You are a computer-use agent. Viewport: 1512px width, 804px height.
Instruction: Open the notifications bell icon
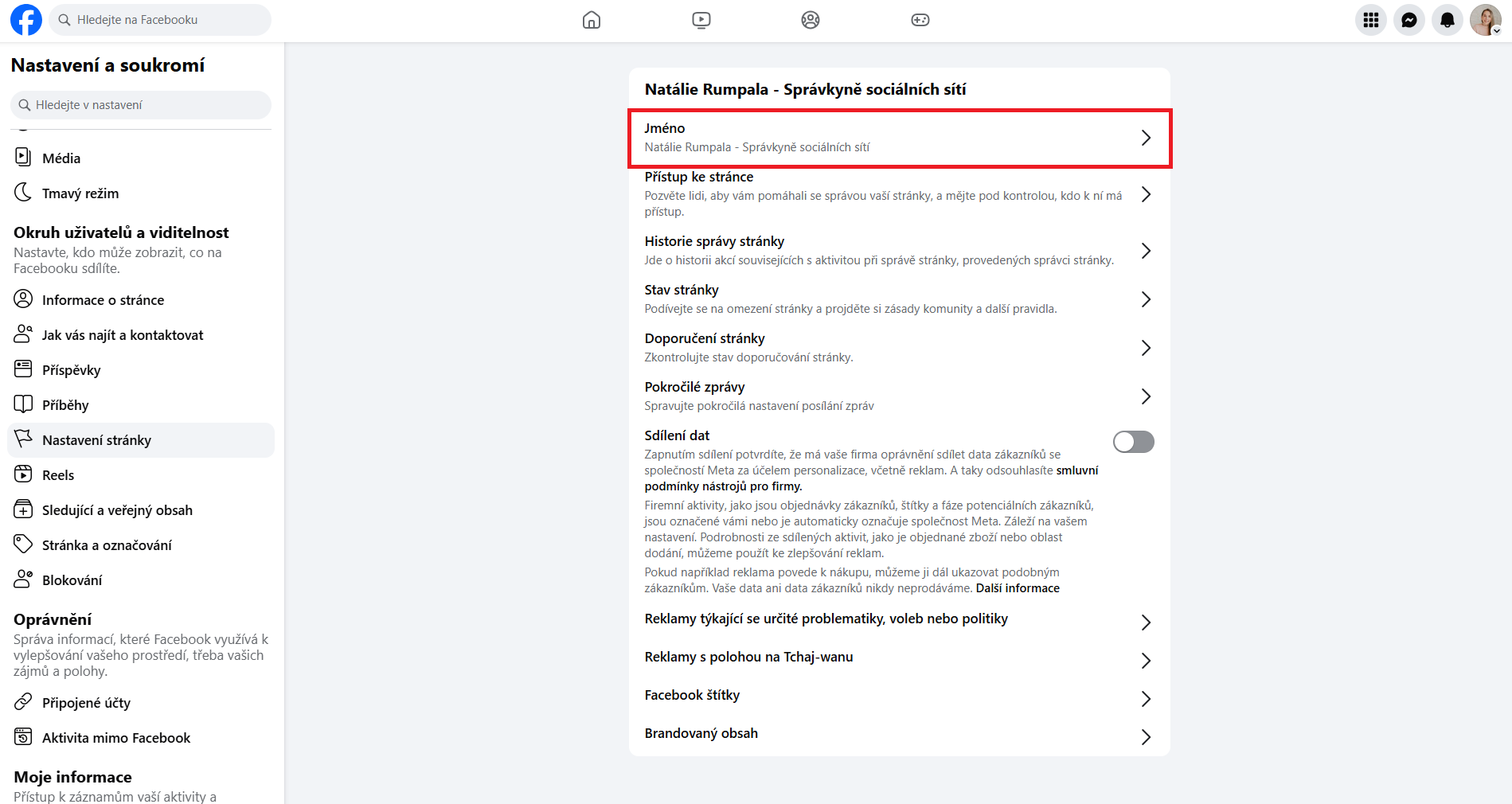click(x=1447, y=20)
